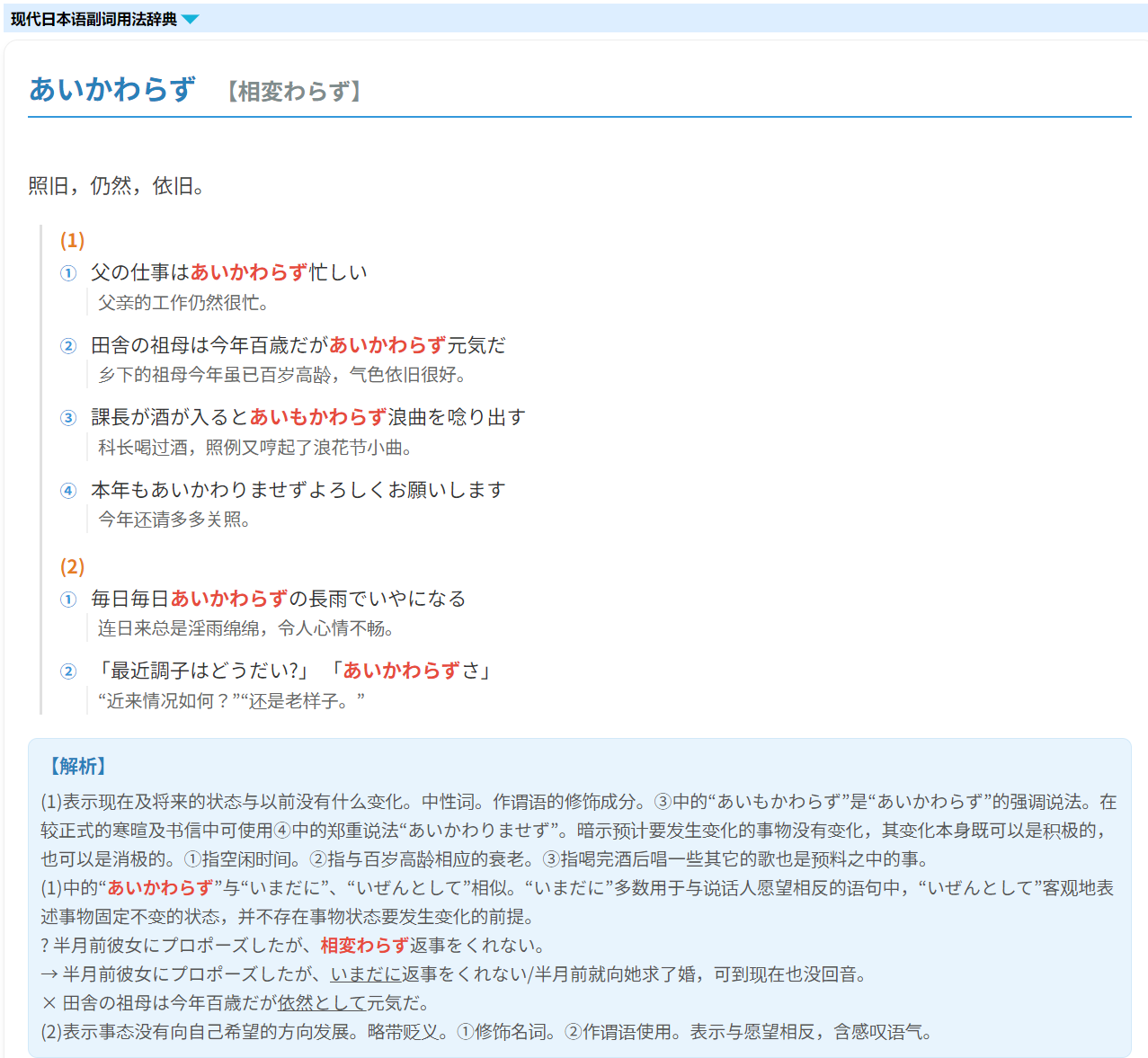Viewport: 1148px width, 1058px height.
Task: Expand the 现代日本语副词用法辞典 dropdown arrow
Action: coord(191,20)
